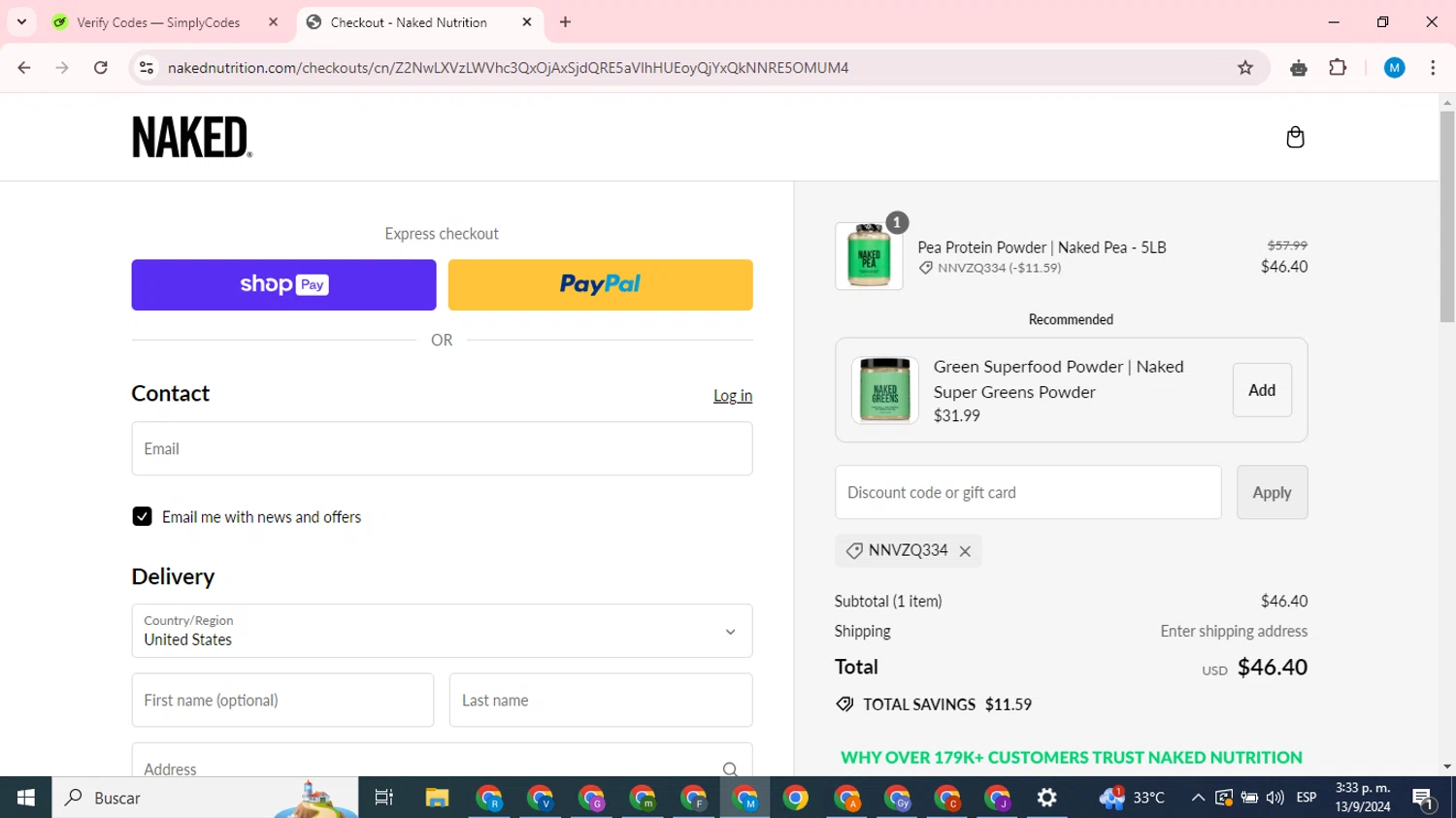The height and width of the screenshot is (818, 1456).
Task: Show hidden system tray icons
Action: click(x=1198, y=798)
